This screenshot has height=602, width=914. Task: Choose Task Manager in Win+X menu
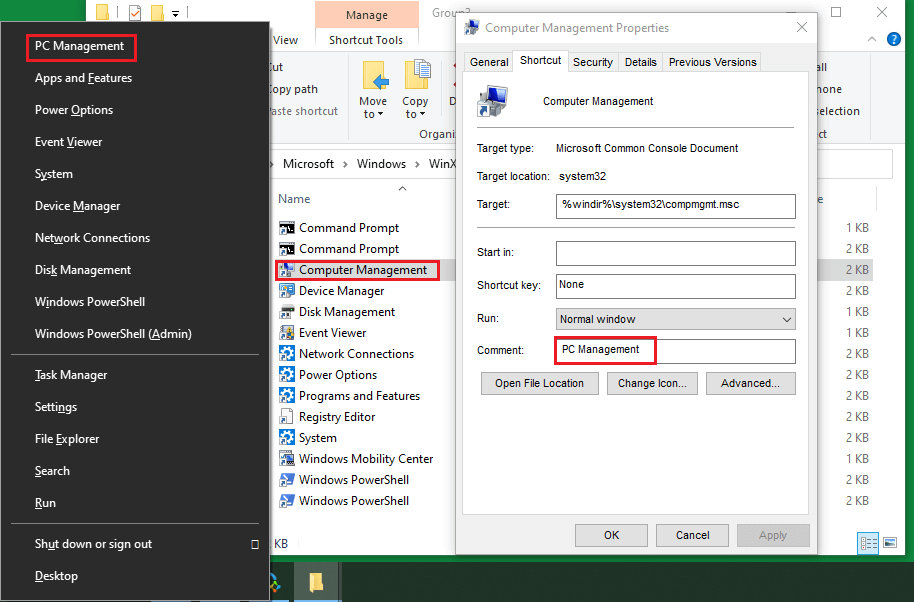pos(71,375)
